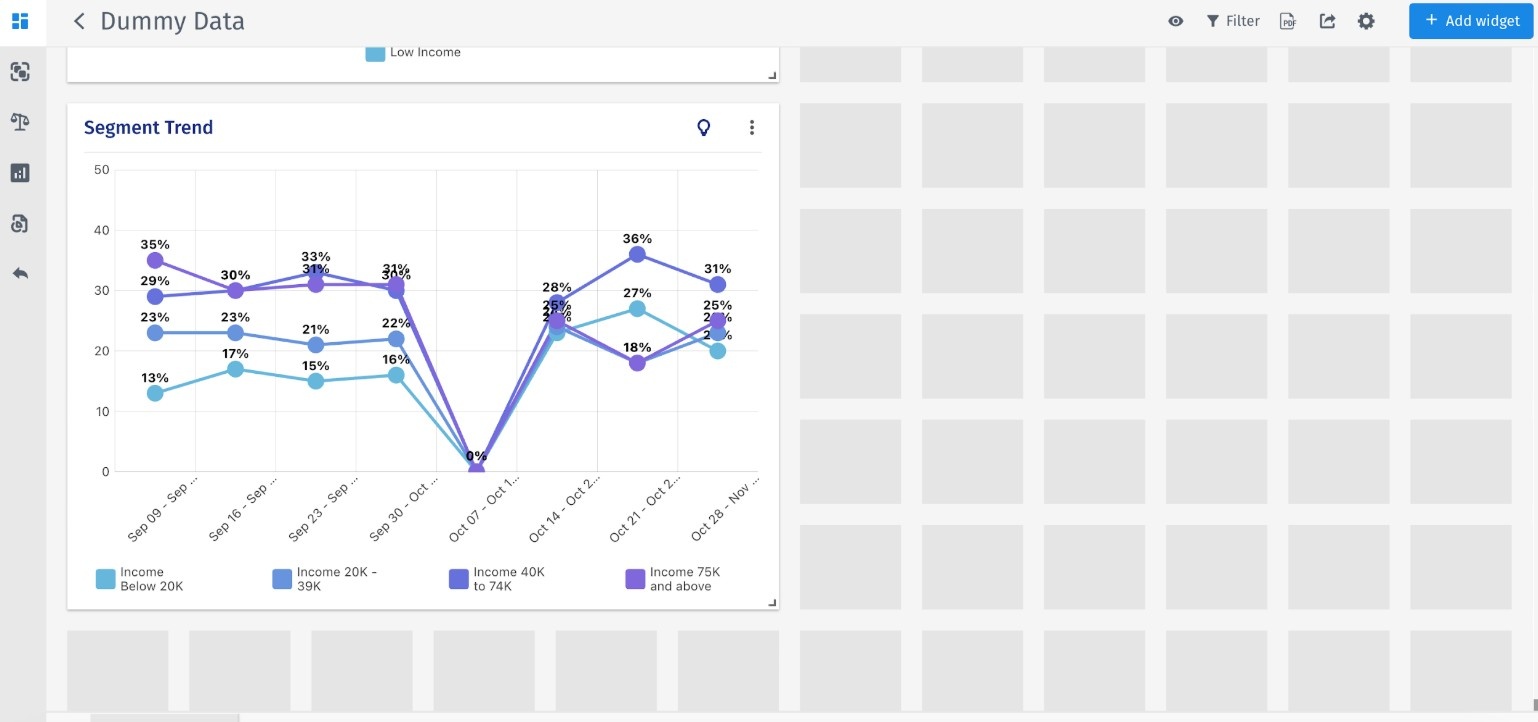This screenshot has height=722, width=1538.
Task: Click the Segment Trend lightbulb insights icon
Action: (704, 127)
